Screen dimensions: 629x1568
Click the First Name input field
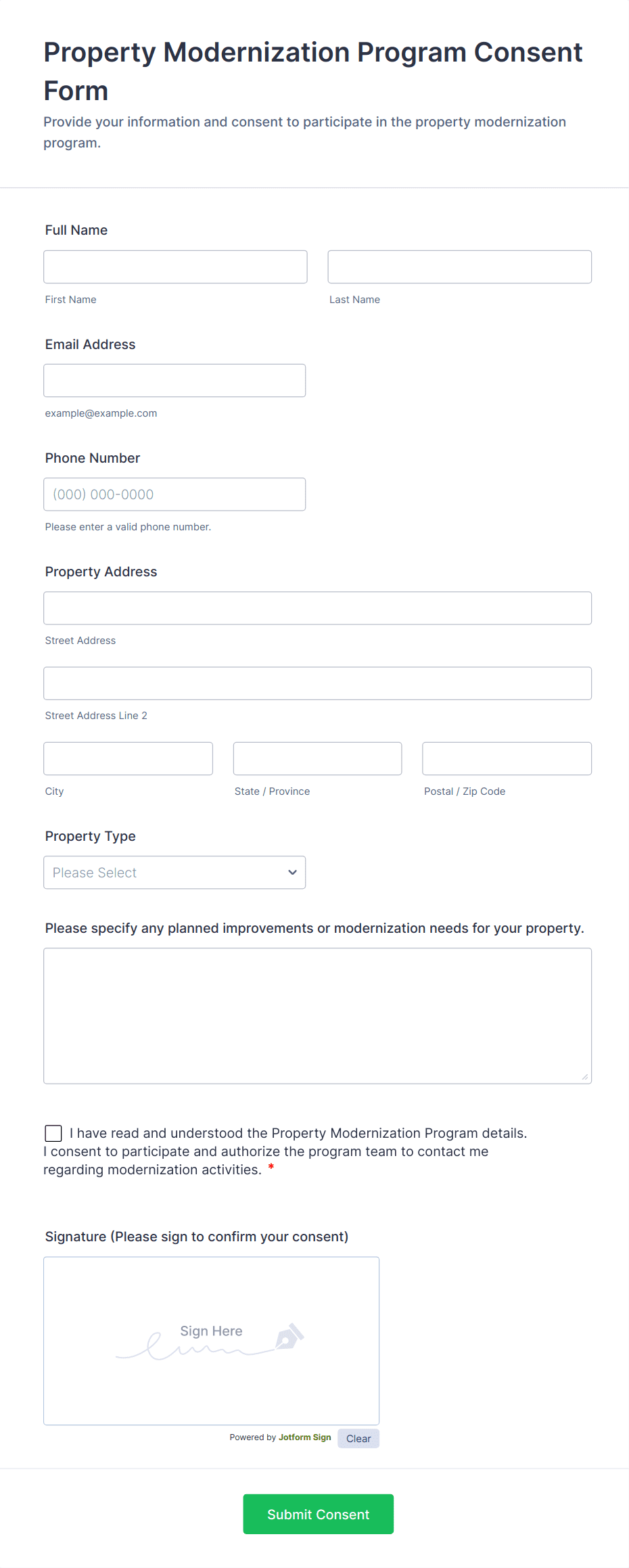tap(175, 267)
